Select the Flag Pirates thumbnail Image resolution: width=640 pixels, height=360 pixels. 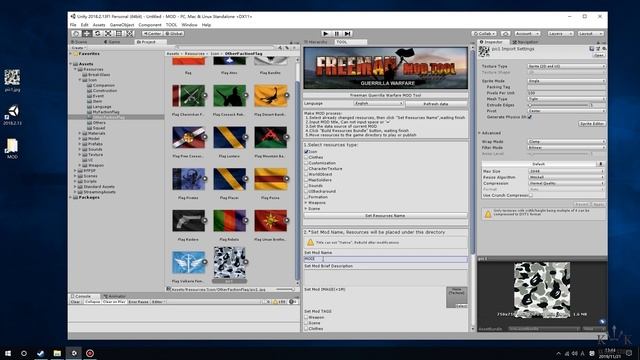[189, 179]
